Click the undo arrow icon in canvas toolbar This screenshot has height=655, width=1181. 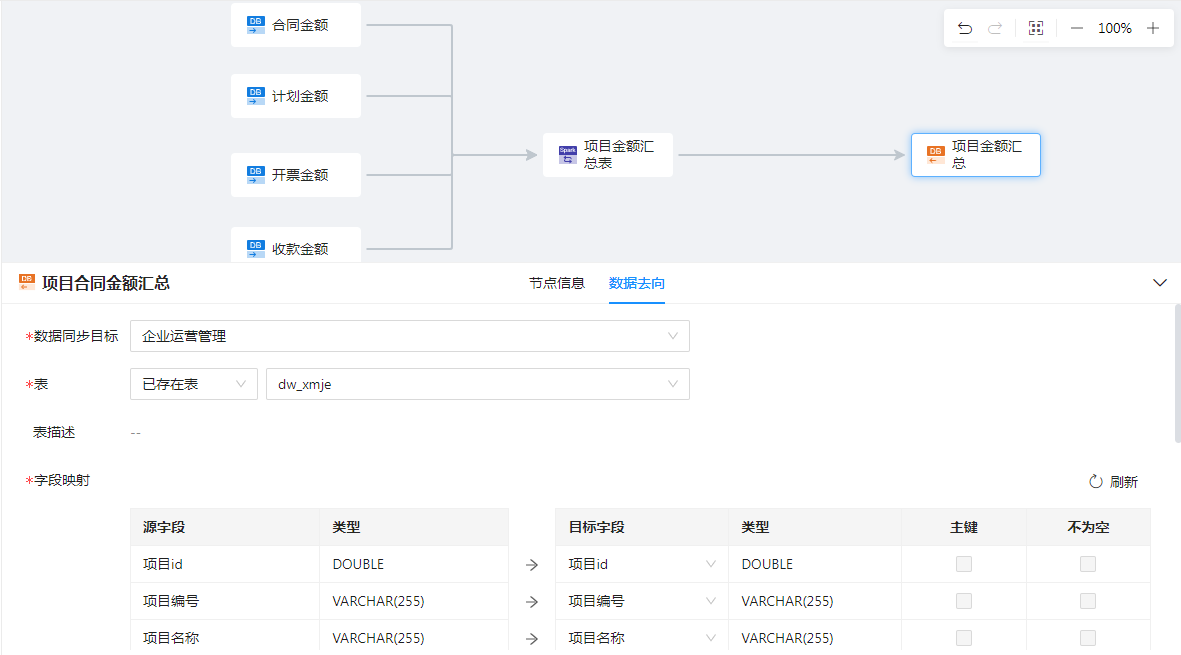(964, 28)
